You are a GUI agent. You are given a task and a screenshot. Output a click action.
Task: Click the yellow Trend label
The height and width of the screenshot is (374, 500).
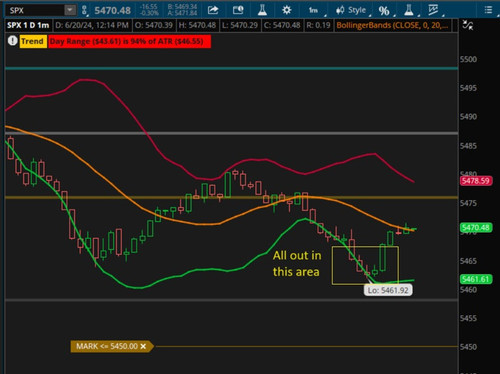(33, 41)
